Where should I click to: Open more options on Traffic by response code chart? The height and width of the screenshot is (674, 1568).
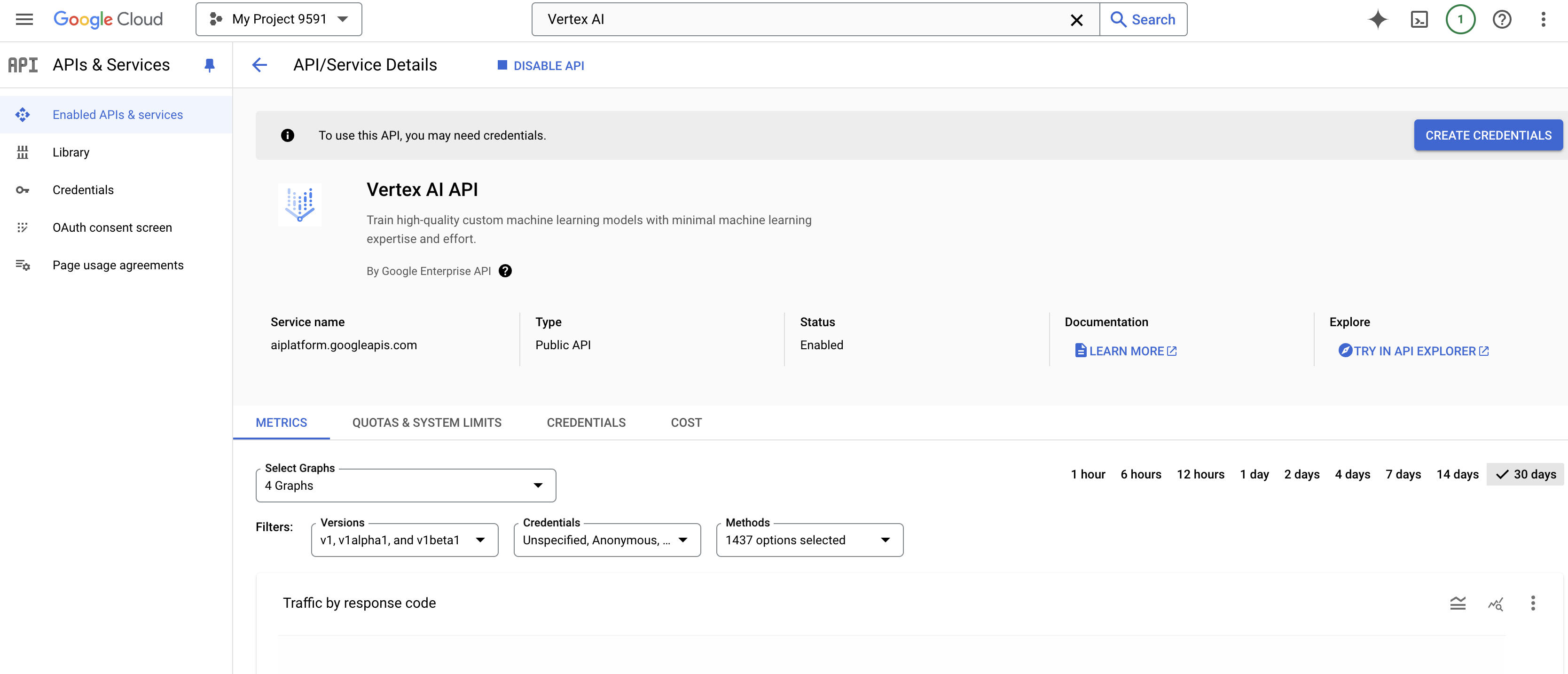pos(1533,603)
